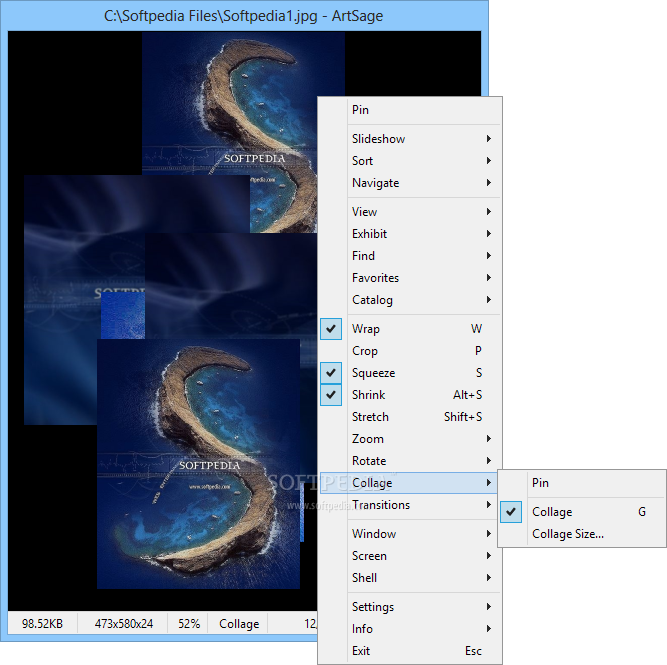This screenshot has height=665, width=667.
Task: Open the View submenu
Action: click(410, 212)
